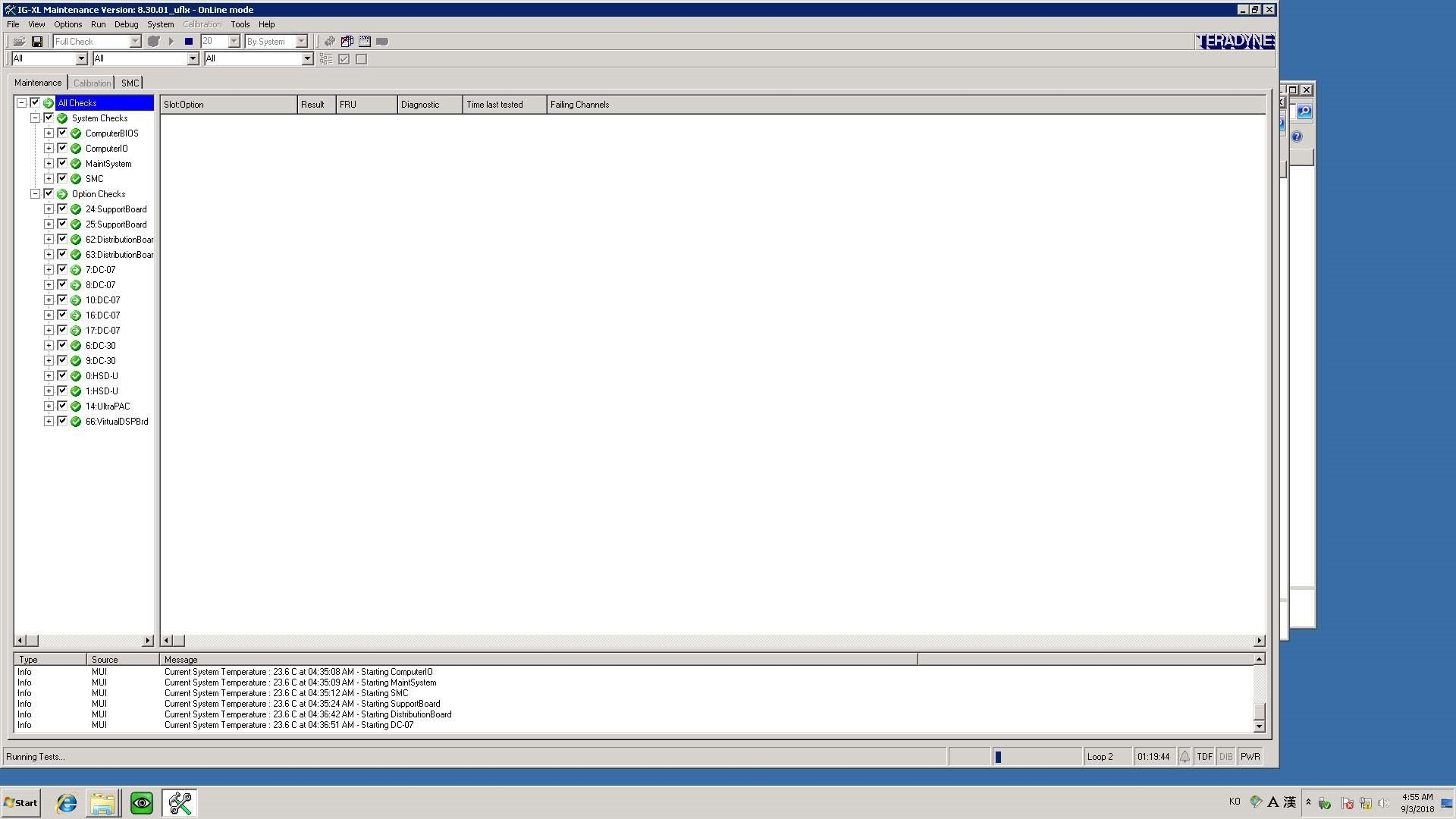This screenshot has width=1456, height=819.
Task: Expand the Option Checks tree node
Action: click(36, 193)
